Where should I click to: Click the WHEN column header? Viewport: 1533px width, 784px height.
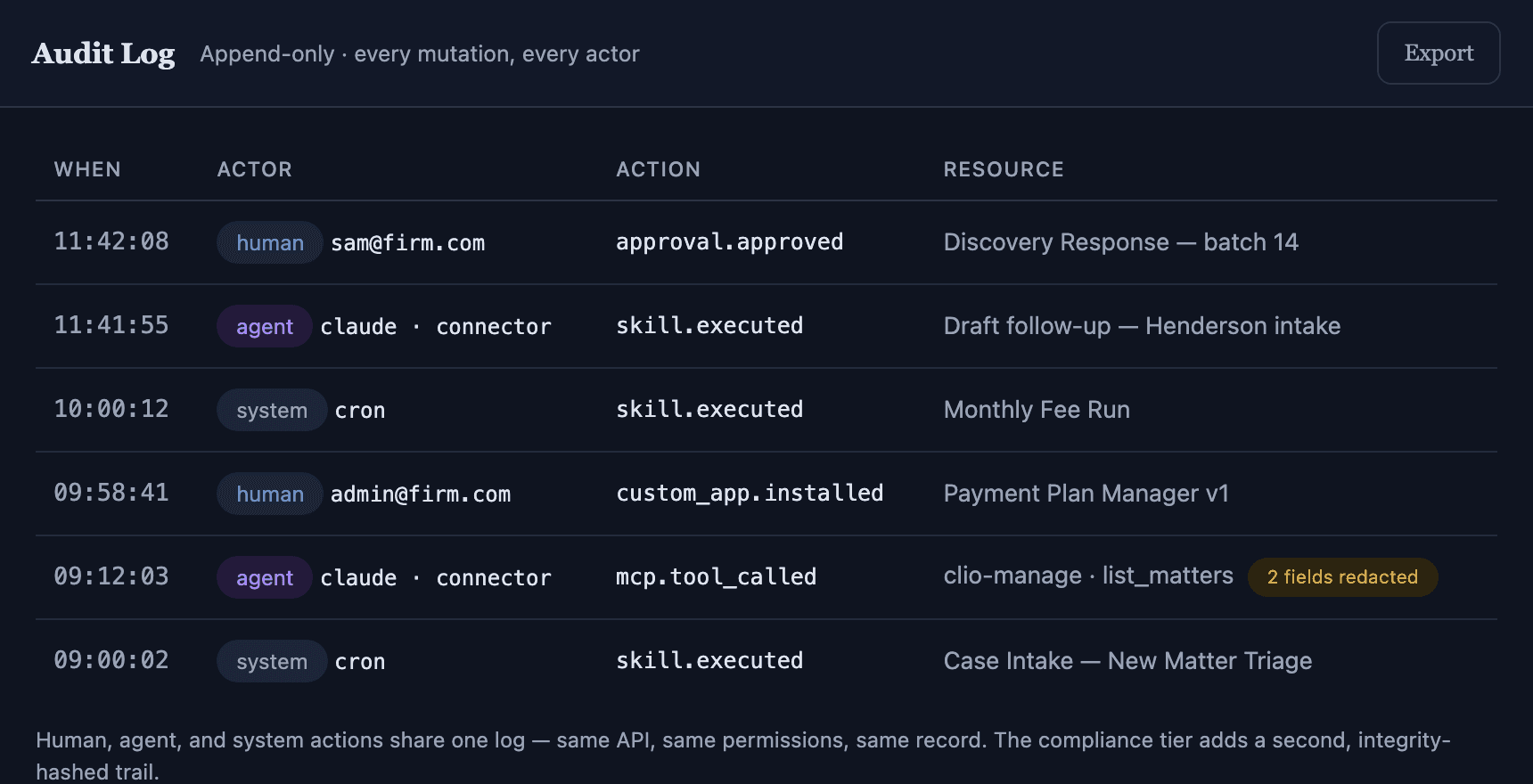pos(87,169)
